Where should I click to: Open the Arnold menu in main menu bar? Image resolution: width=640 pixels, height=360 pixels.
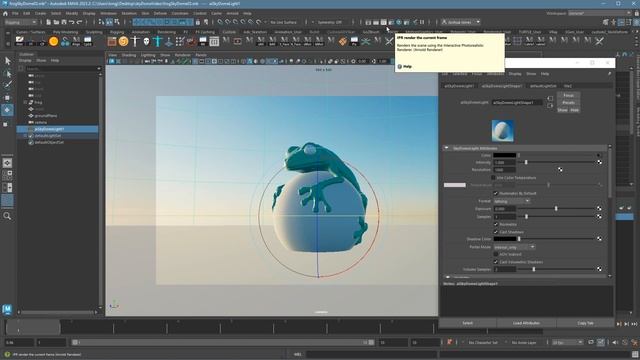(x=233, y=13)
